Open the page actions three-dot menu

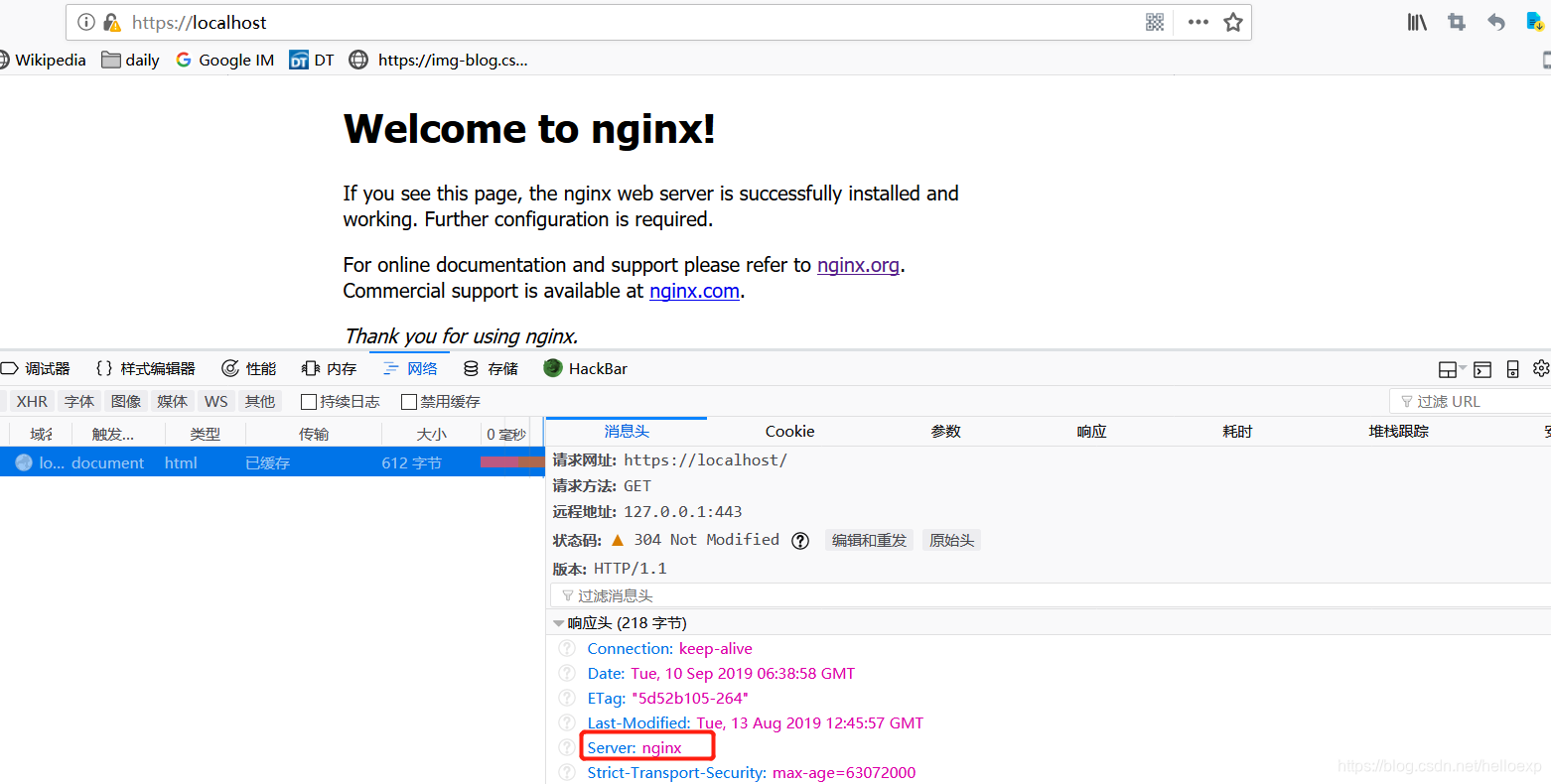1198,22
